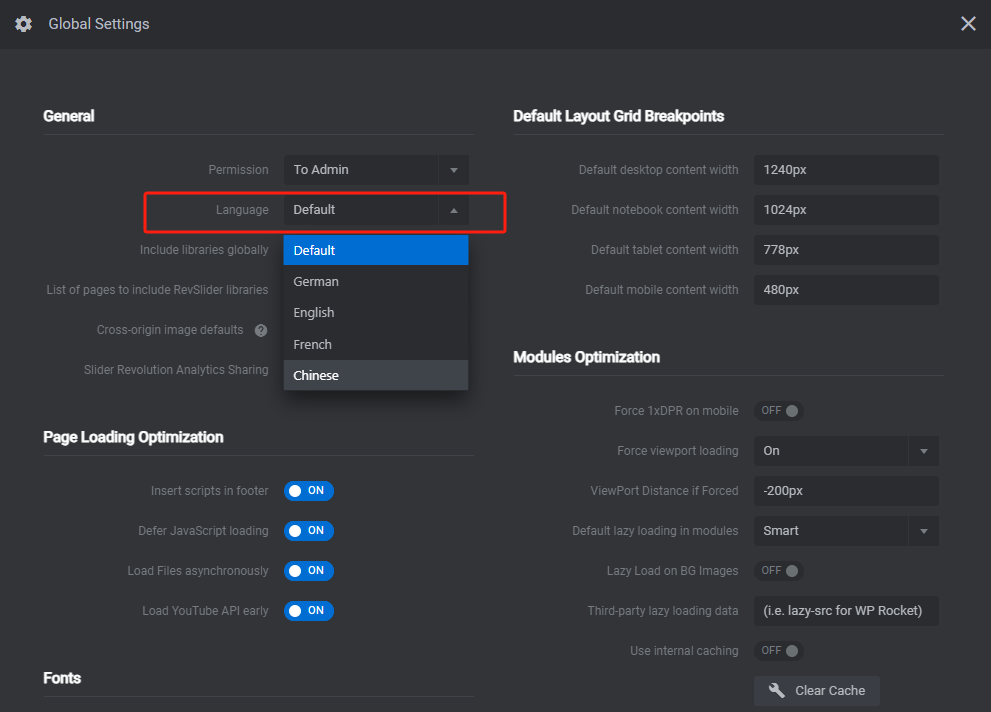Toggle Load YouTube API early switch
This screenshot has height=712, width=991.
tap(308, 611)
